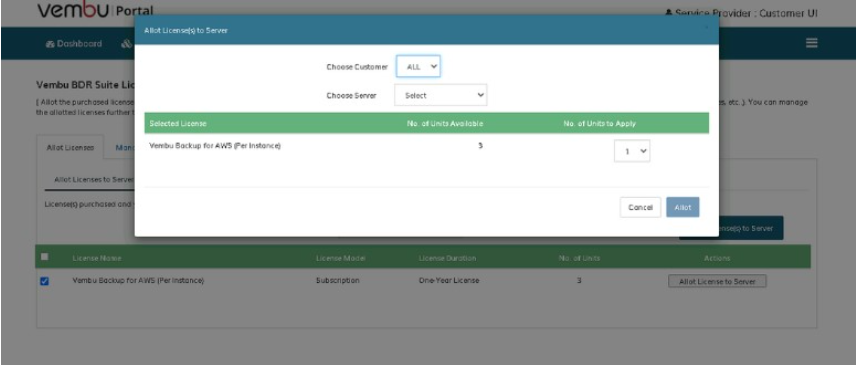Open the hamburger menu icon
856x365 pixels.
[x=812, y=43]
